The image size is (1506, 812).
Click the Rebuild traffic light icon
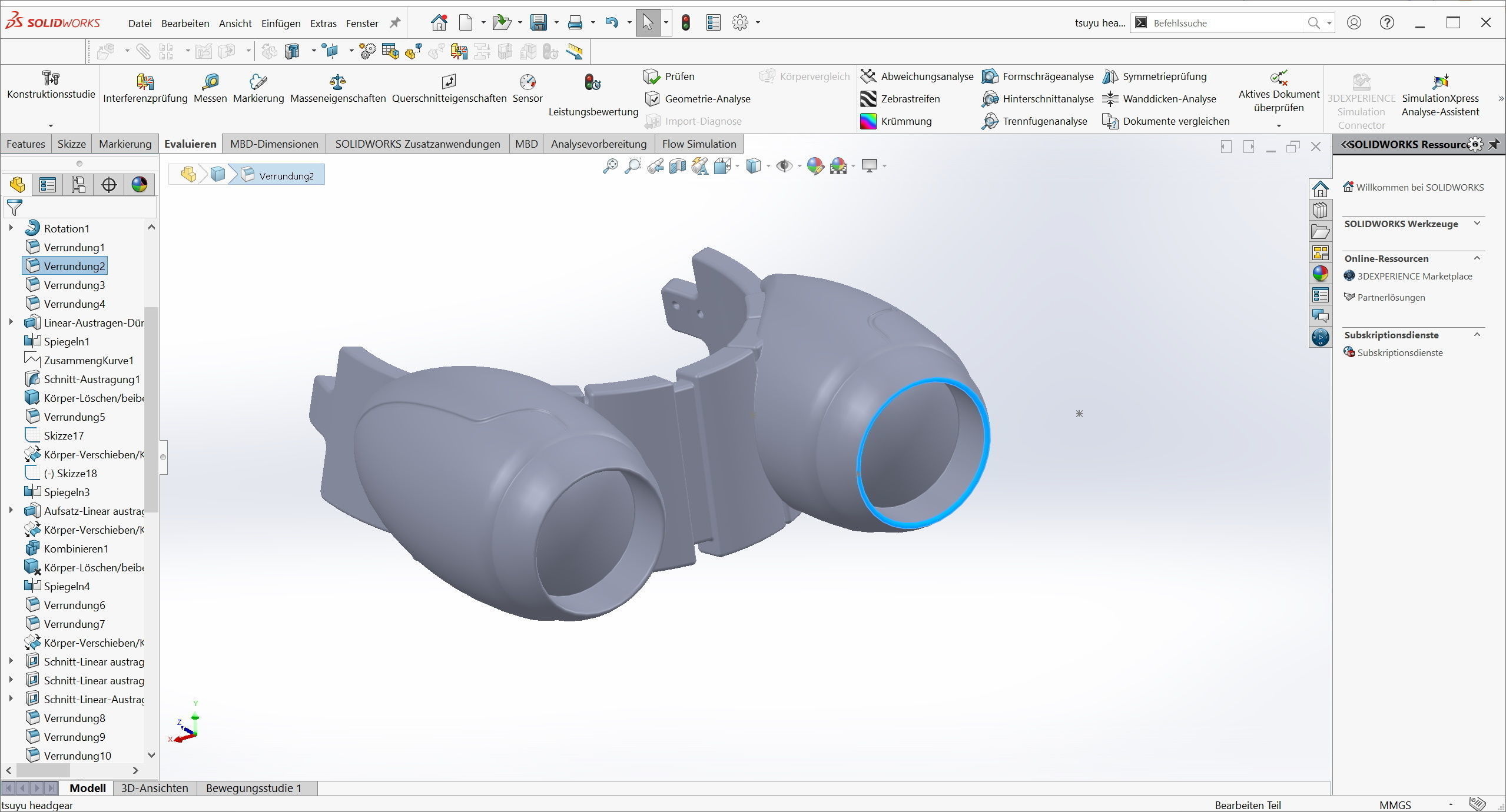[x=685, y=23]
